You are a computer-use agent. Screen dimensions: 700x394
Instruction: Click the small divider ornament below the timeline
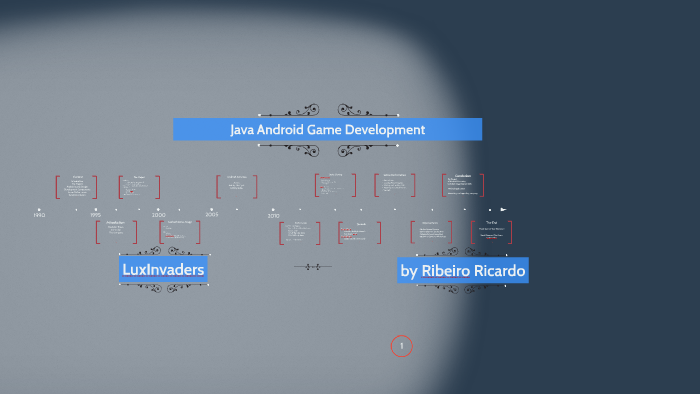click(x=312, y=267)
